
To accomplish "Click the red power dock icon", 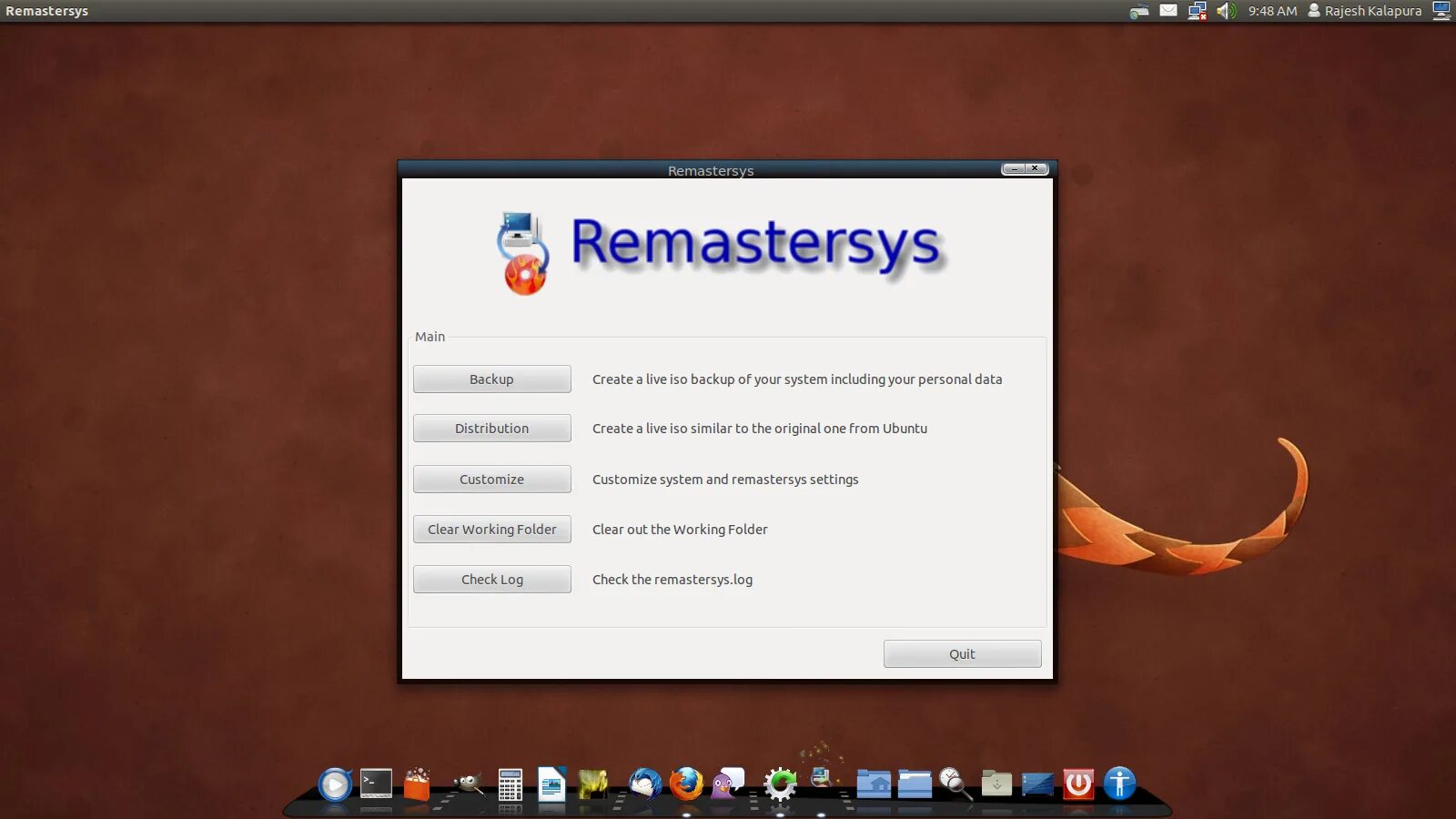I will (x=1078, y=784).
